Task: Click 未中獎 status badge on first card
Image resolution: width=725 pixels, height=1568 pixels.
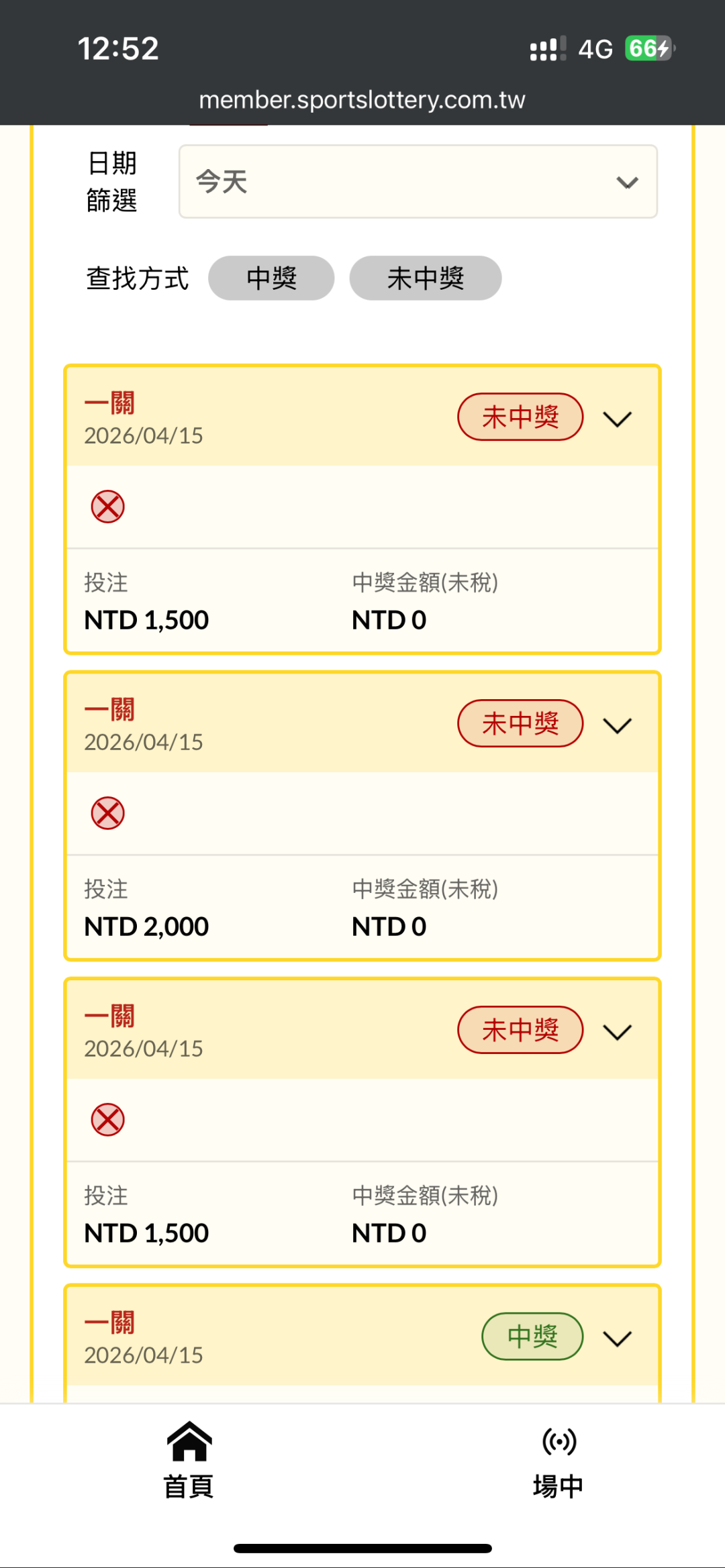Action: coord(520,417)
